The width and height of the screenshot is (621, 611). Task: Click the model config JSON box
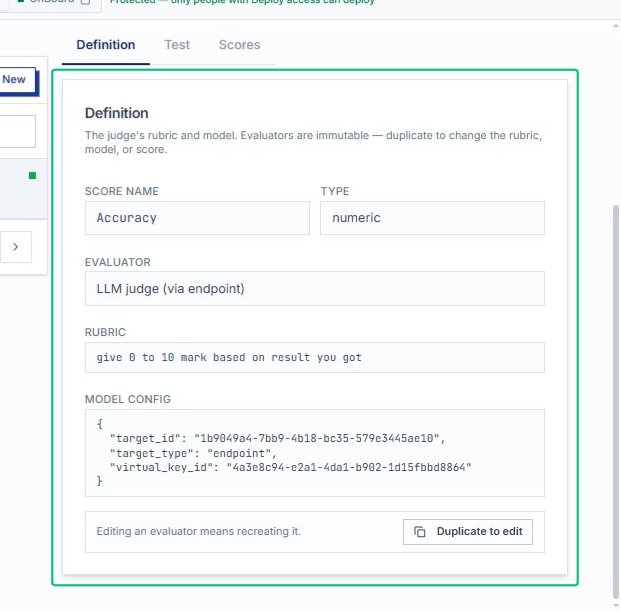tap(315, 453)
